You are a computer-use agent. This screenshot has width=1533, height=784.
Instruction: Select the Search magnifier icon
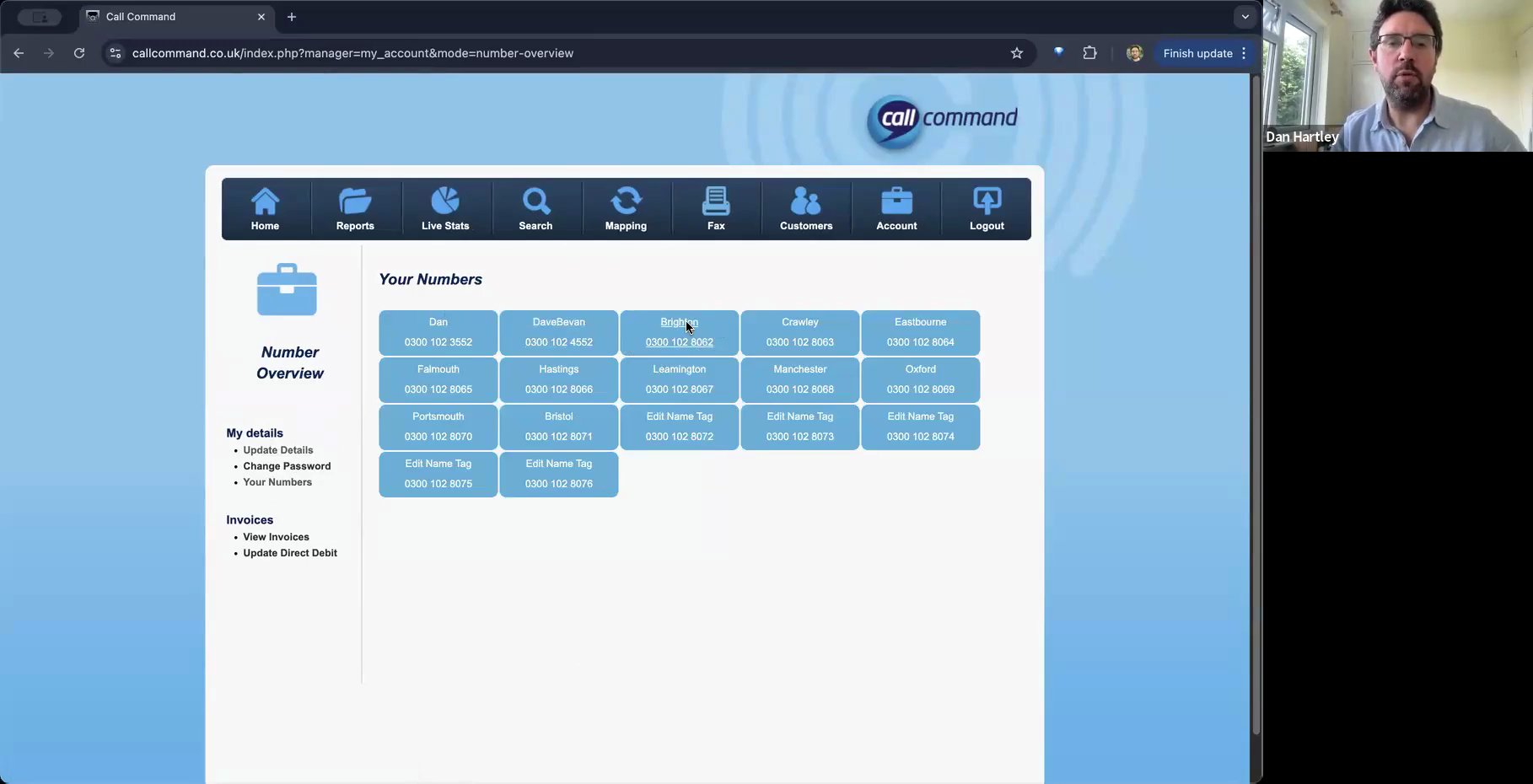(x=535, y=201)
